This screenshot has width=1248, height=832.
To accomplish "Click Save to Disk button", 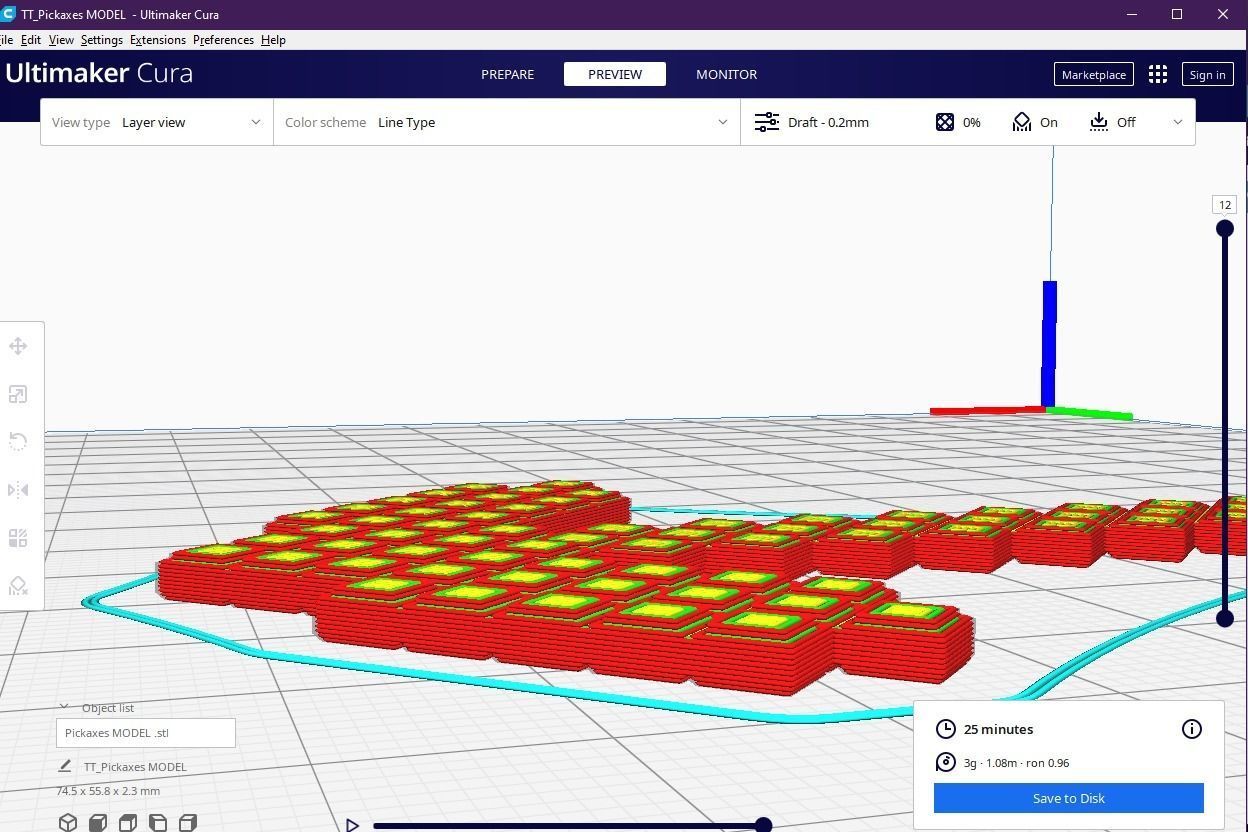I will click(x=1068, y=798).
